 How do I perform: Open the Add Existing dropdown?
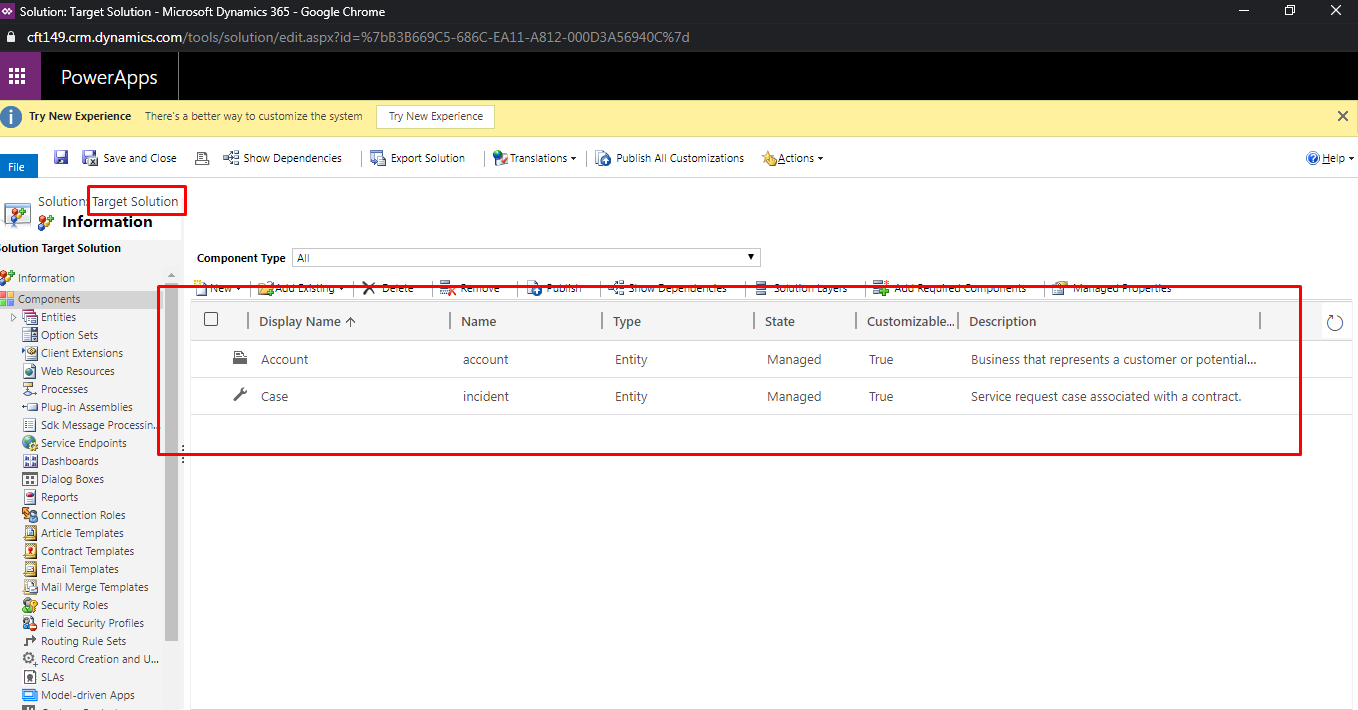point(301,288)
